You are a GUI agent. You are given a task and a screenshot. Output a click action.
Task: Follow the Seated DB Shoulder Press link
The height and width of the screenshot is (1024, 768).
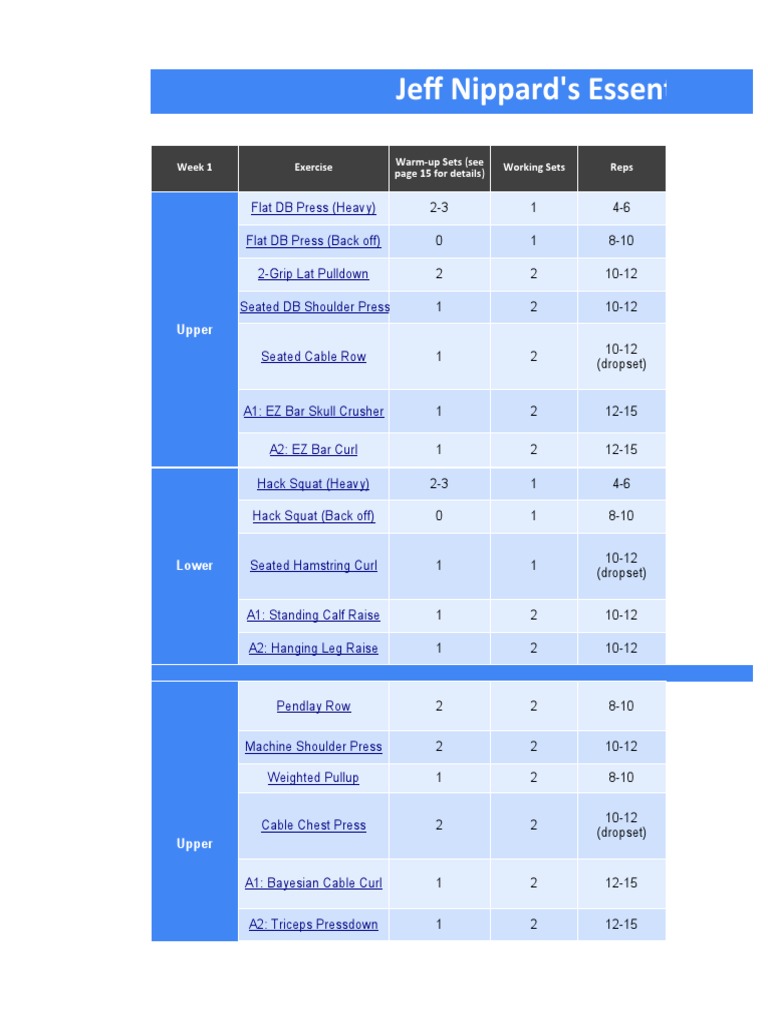tap(314, 307)
